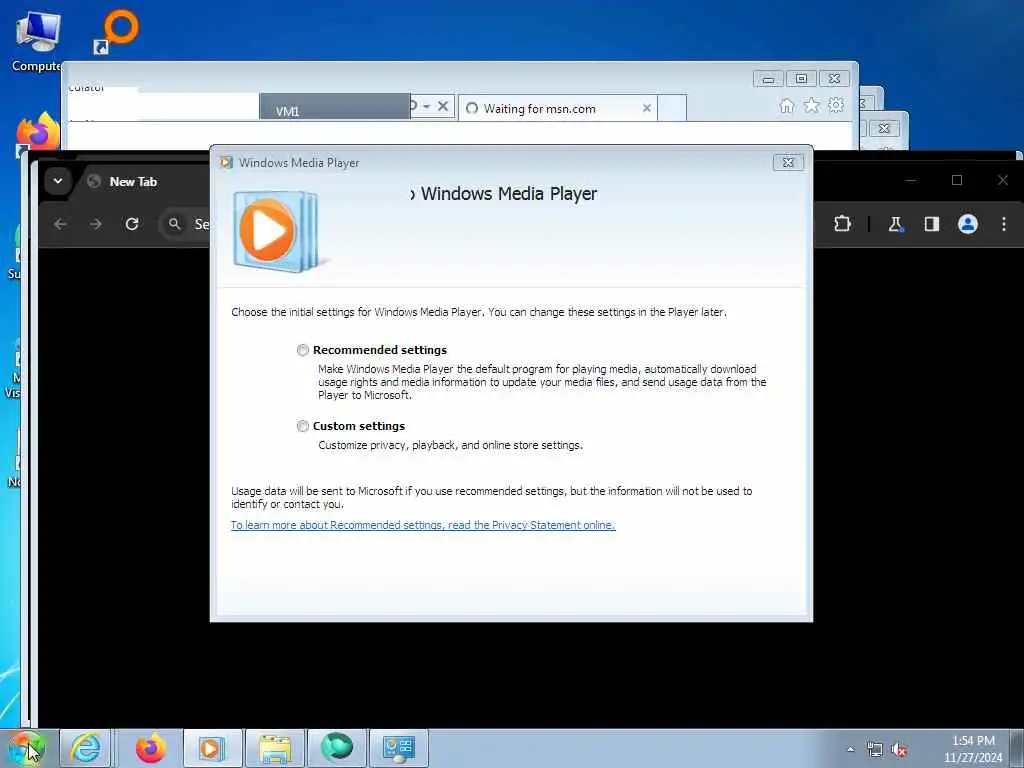The image size is (1024, 768).
Task: Open the clock showing 1:54 PM
Action: [x=972, y=749]
